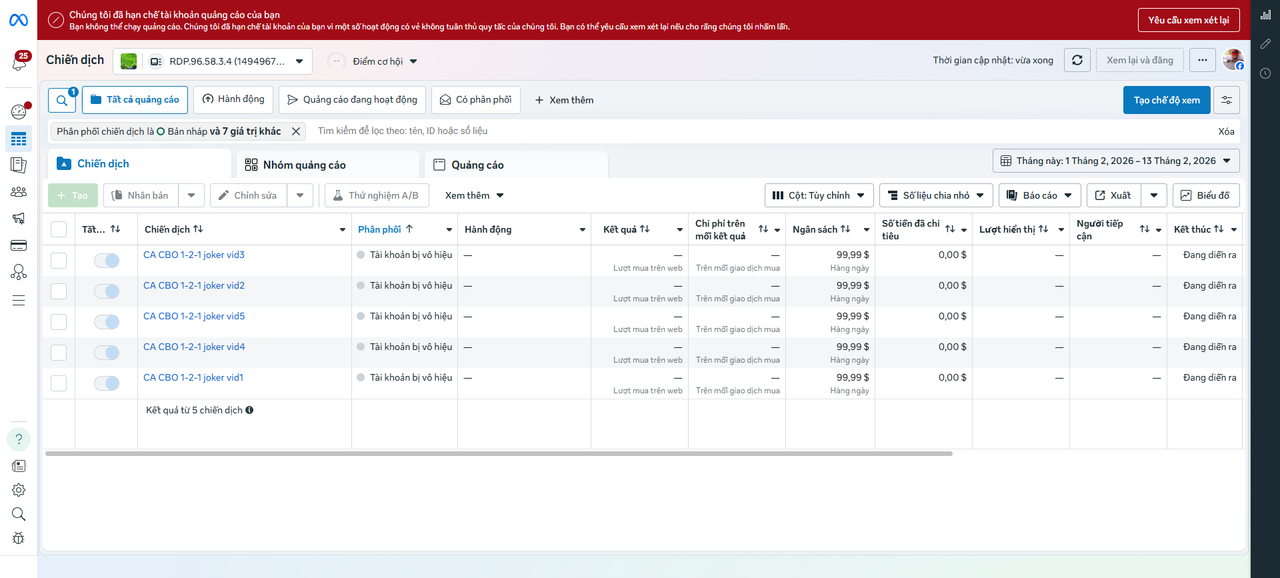This screenshot has width=1280, height=578.
Task: Click the Biểu đồ chart button
Action: click(x=1206, y=195)
